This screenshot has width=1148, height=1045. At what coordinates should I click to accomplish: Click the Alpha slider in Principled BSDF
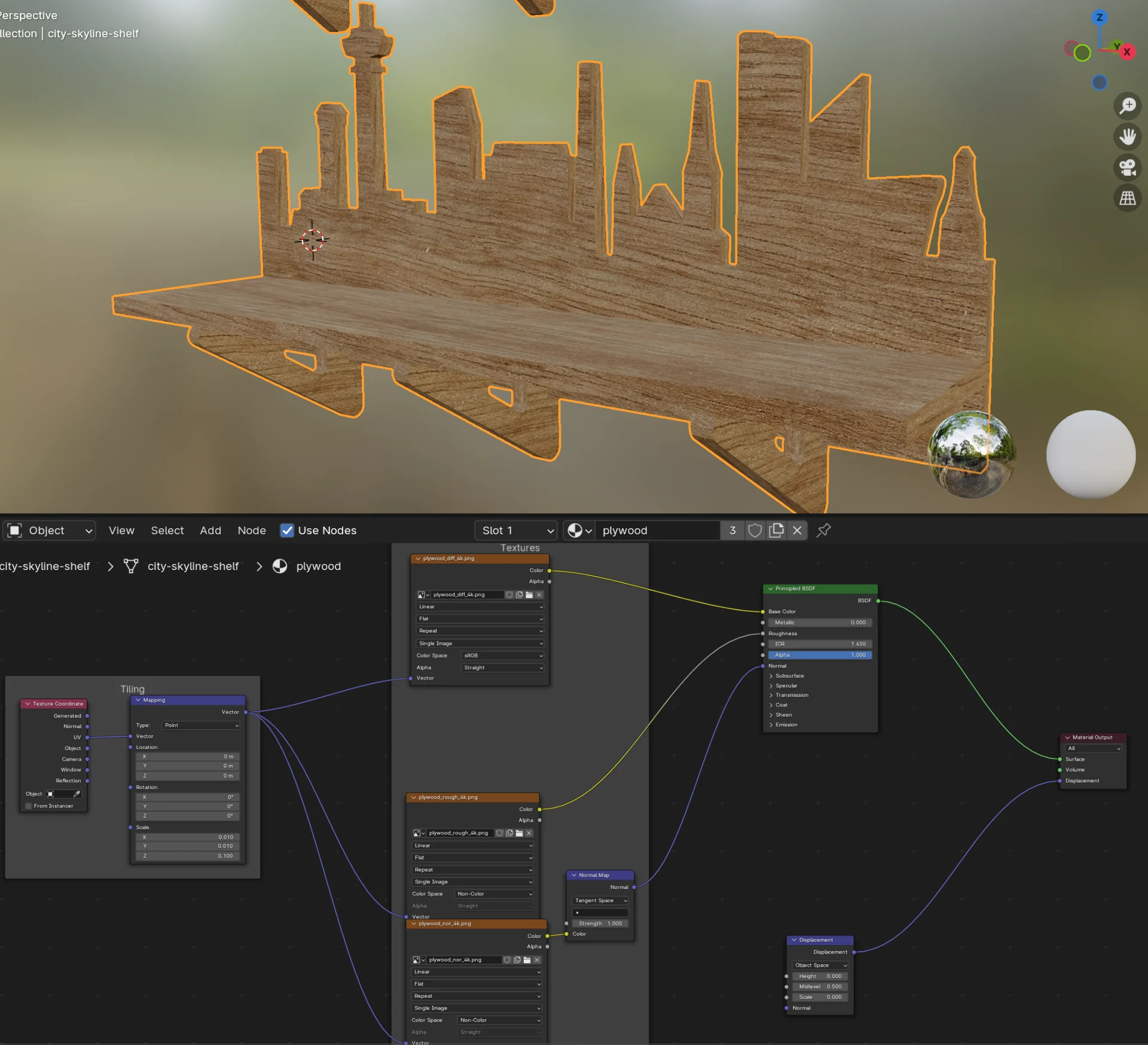click(x=820, y=655)
